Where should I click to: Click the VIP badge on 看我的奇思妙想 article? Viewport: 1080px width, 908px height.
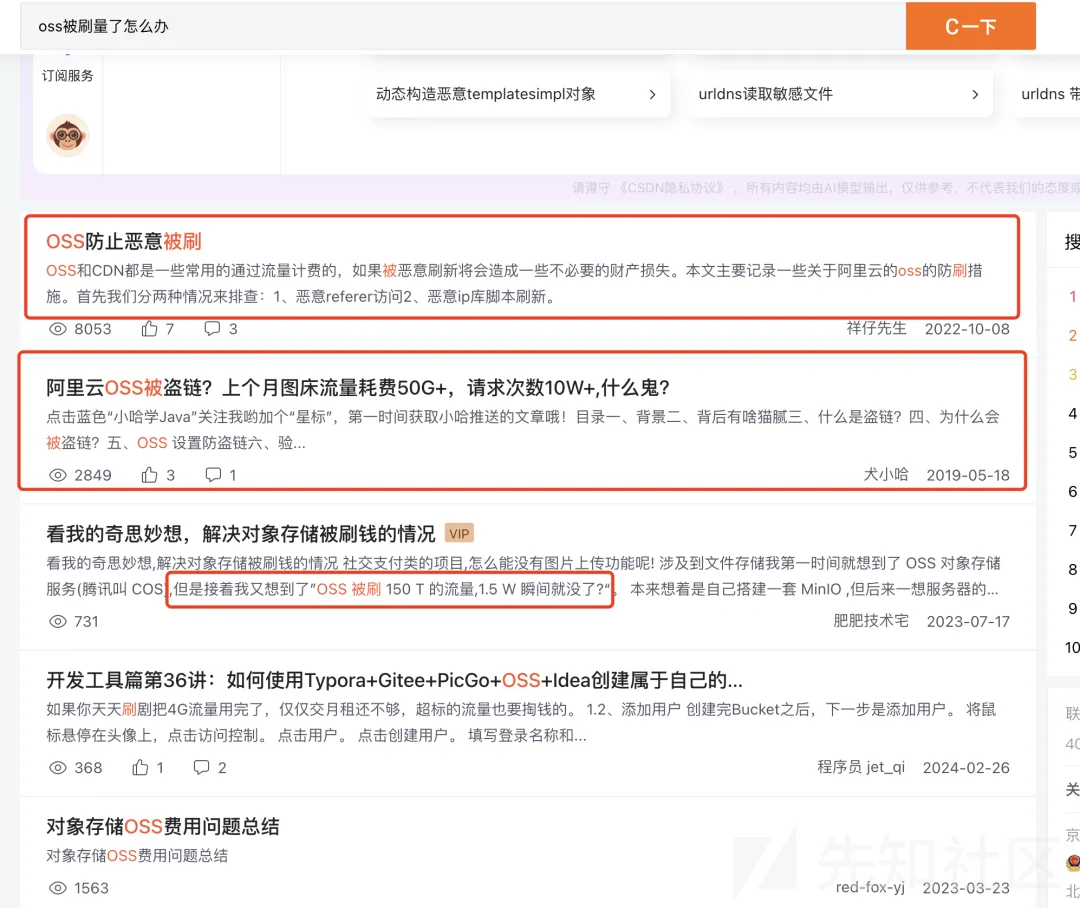[459, 534]
